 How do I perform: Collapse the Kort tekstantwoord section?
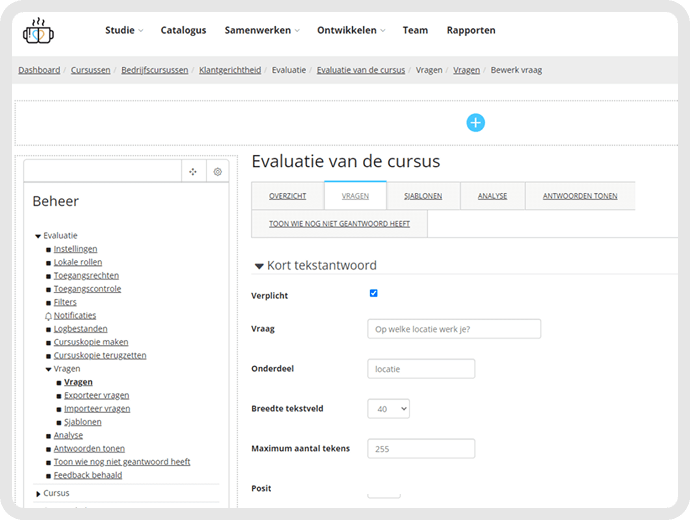(x=259, y=266)
